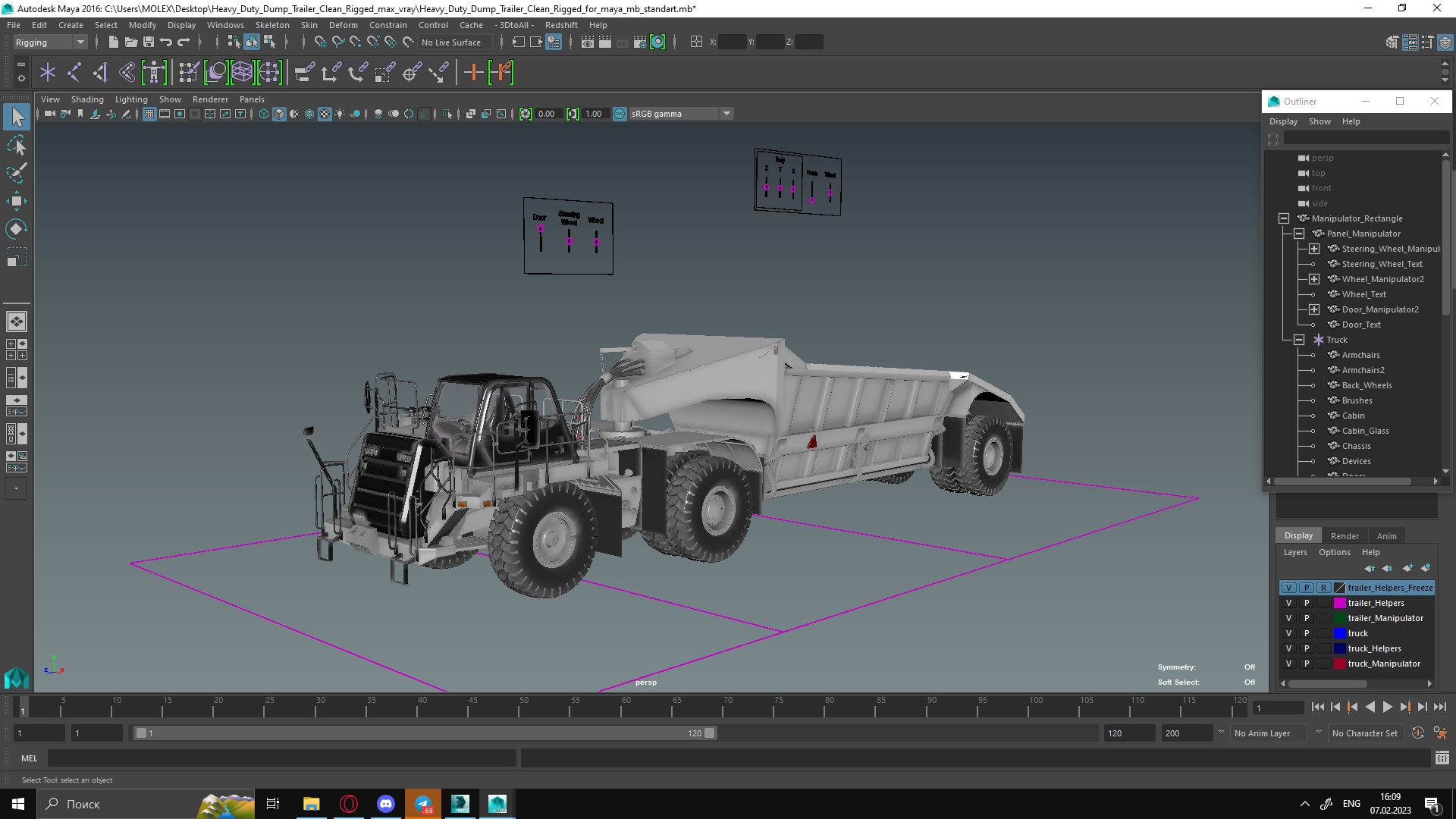Toggle R reference on trailer_Helpers_Freeze layer
The height and width of the screenshot is (819, 1456).
pyautogui.click(x=1323, y=588)
